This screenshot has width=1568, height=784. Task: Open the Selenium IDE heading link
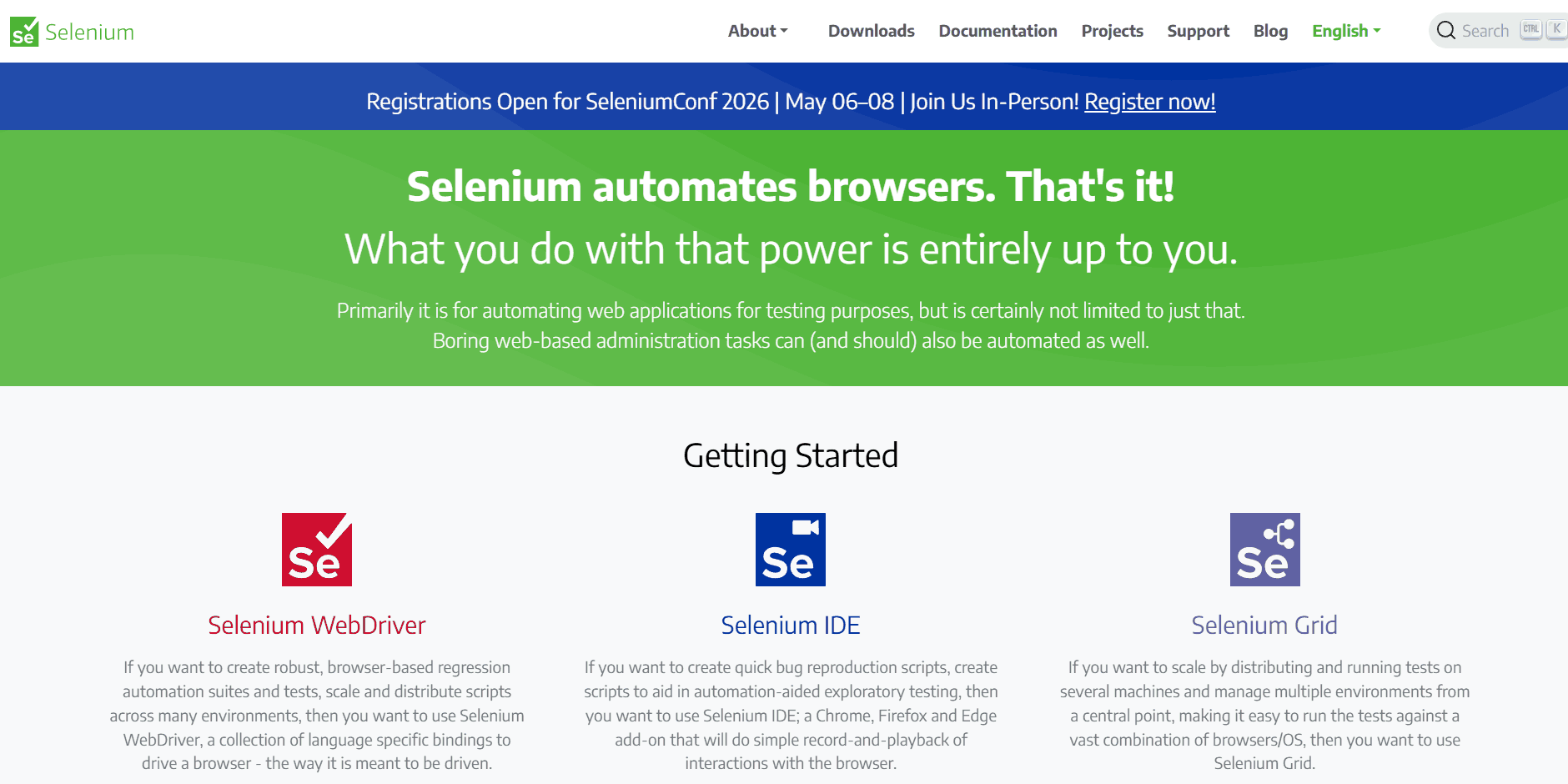click(790, 625)
